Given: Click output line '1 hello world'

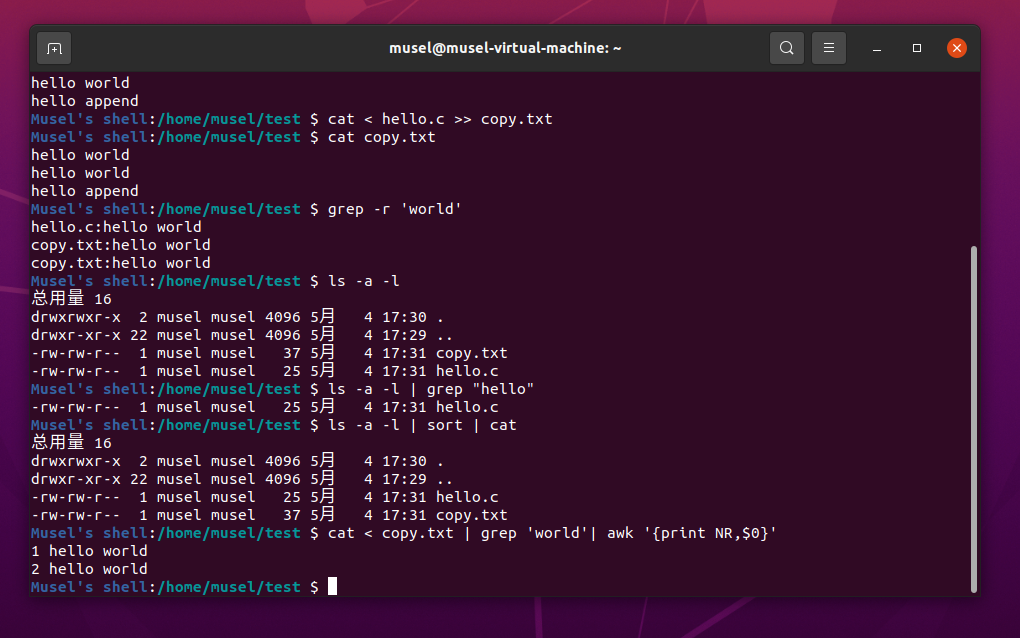Looking at the screenshot, I should (89, 551).
